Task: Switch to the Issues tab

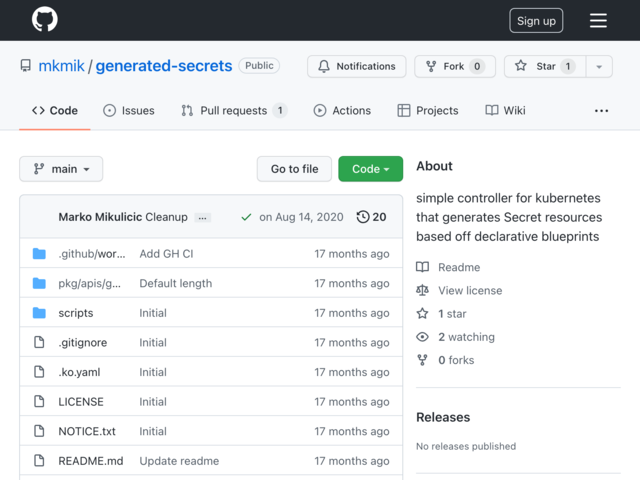Action: [x=129, y=111]
